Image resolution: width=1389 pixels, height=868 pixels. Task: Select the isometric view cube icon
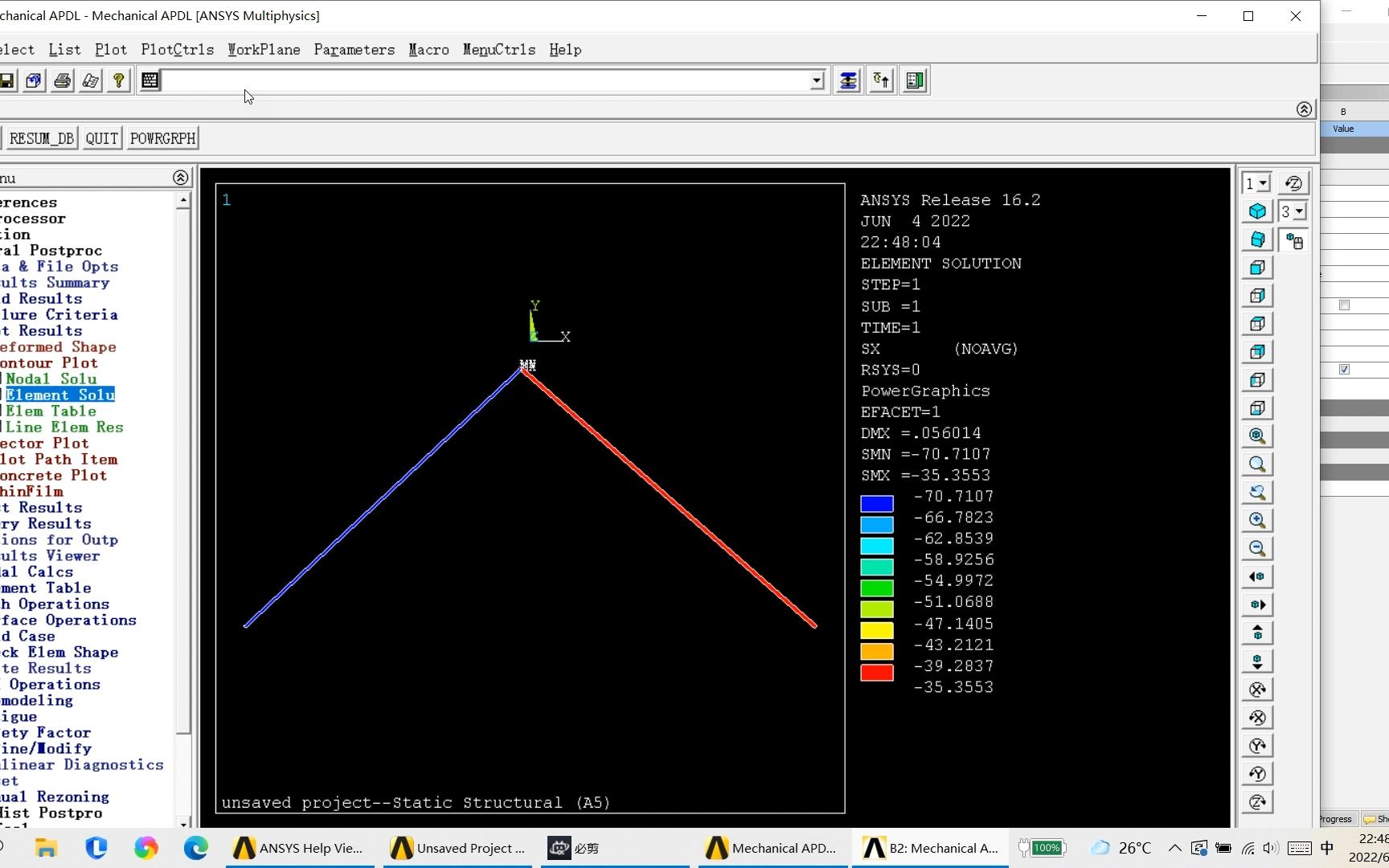pos(1258,211)
